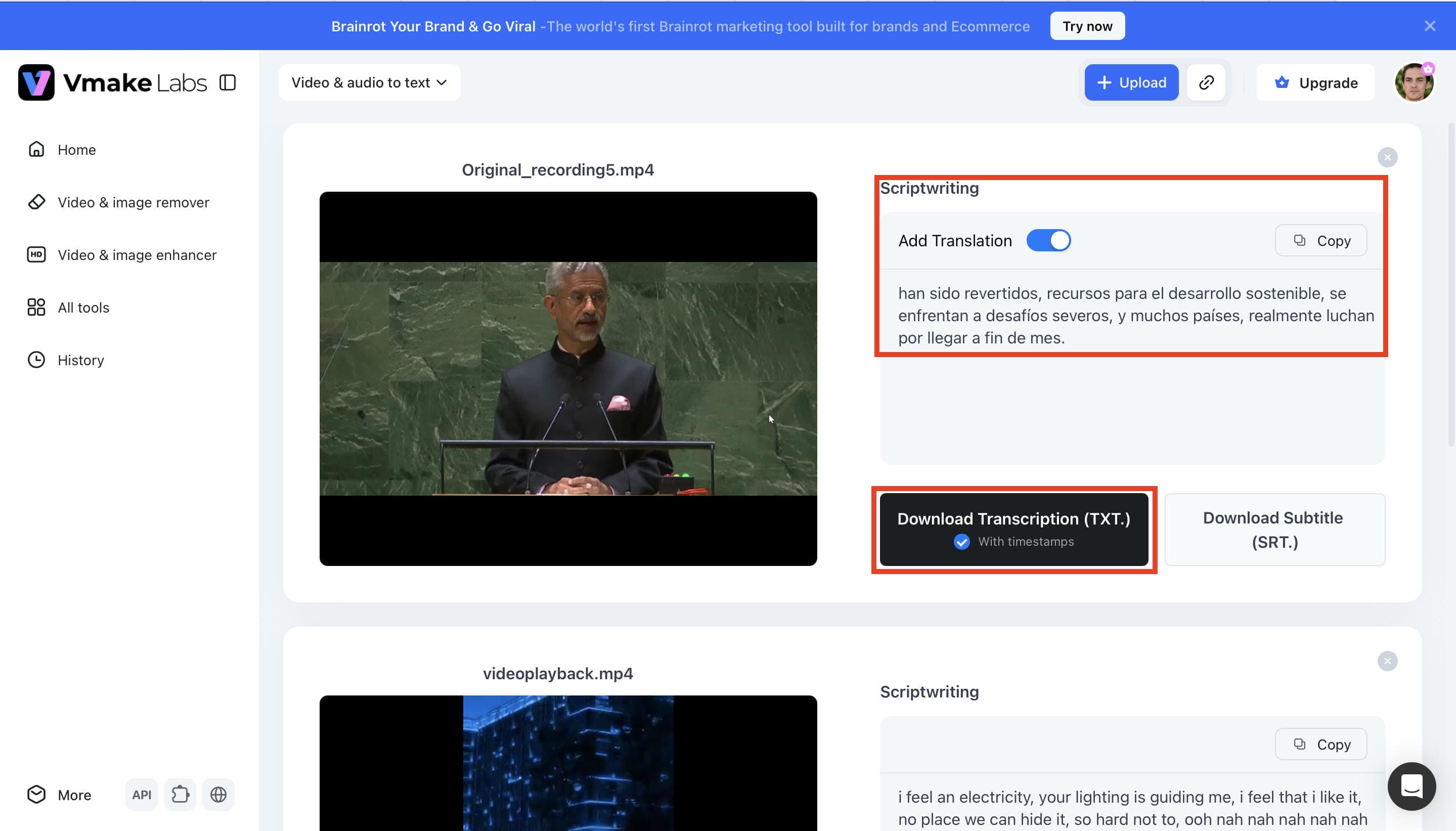Click the Original_recording5.mp4 filename
Image resolution: width=1456 pixels, height=831 pixels.
click(x=557, y=169)
